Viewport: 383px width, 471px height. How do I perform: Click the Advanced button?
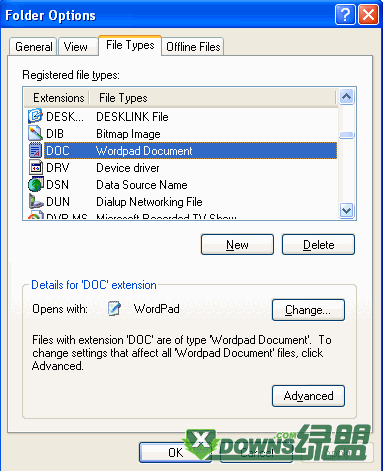click(308, 396)
